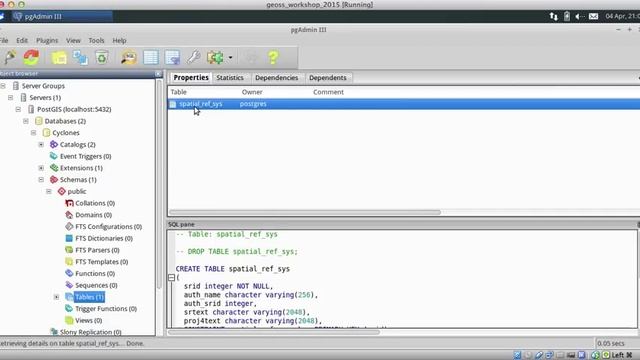Select PostGIS (localhost:5432) server

74,109
